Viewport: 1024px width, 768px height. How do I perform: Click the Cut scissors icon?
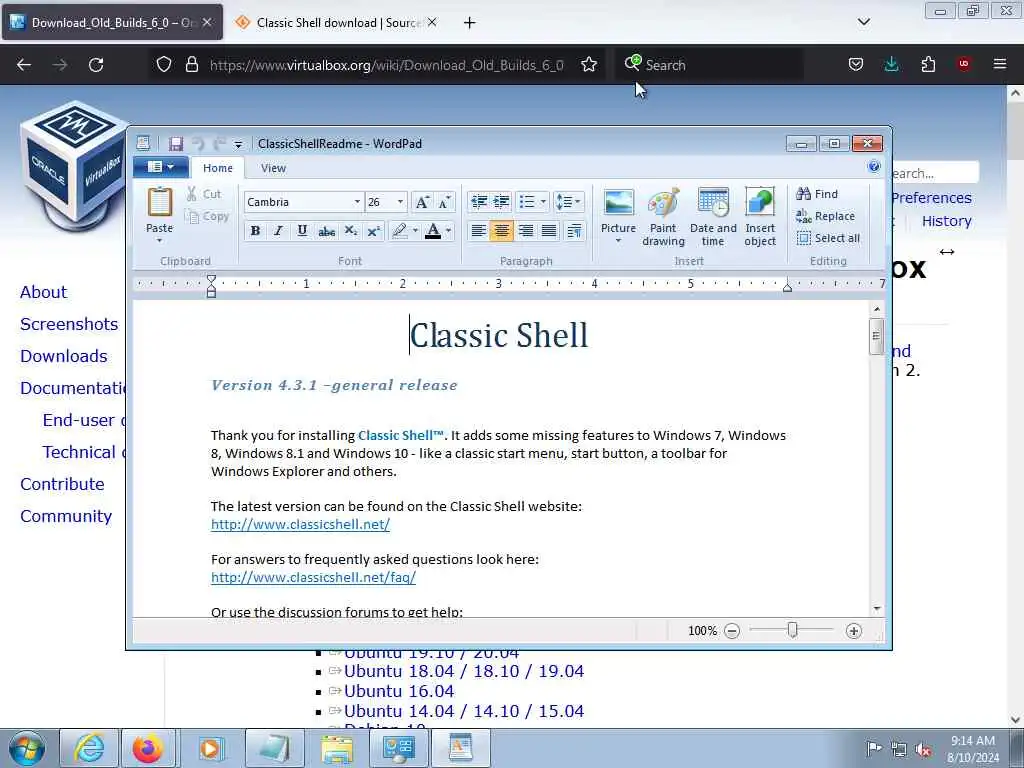click(x=192, y=194)
